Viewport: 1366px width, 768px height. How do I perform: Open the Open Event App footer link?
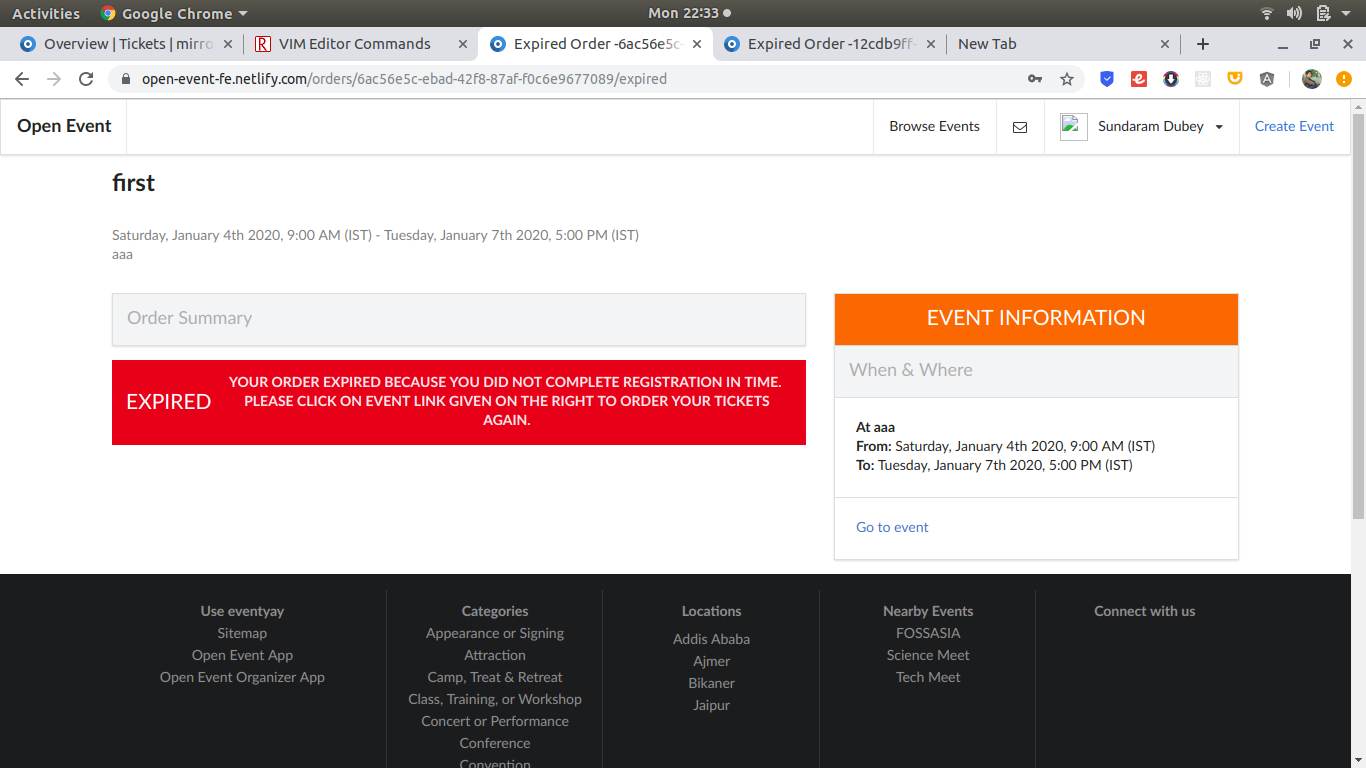[242, 655]
